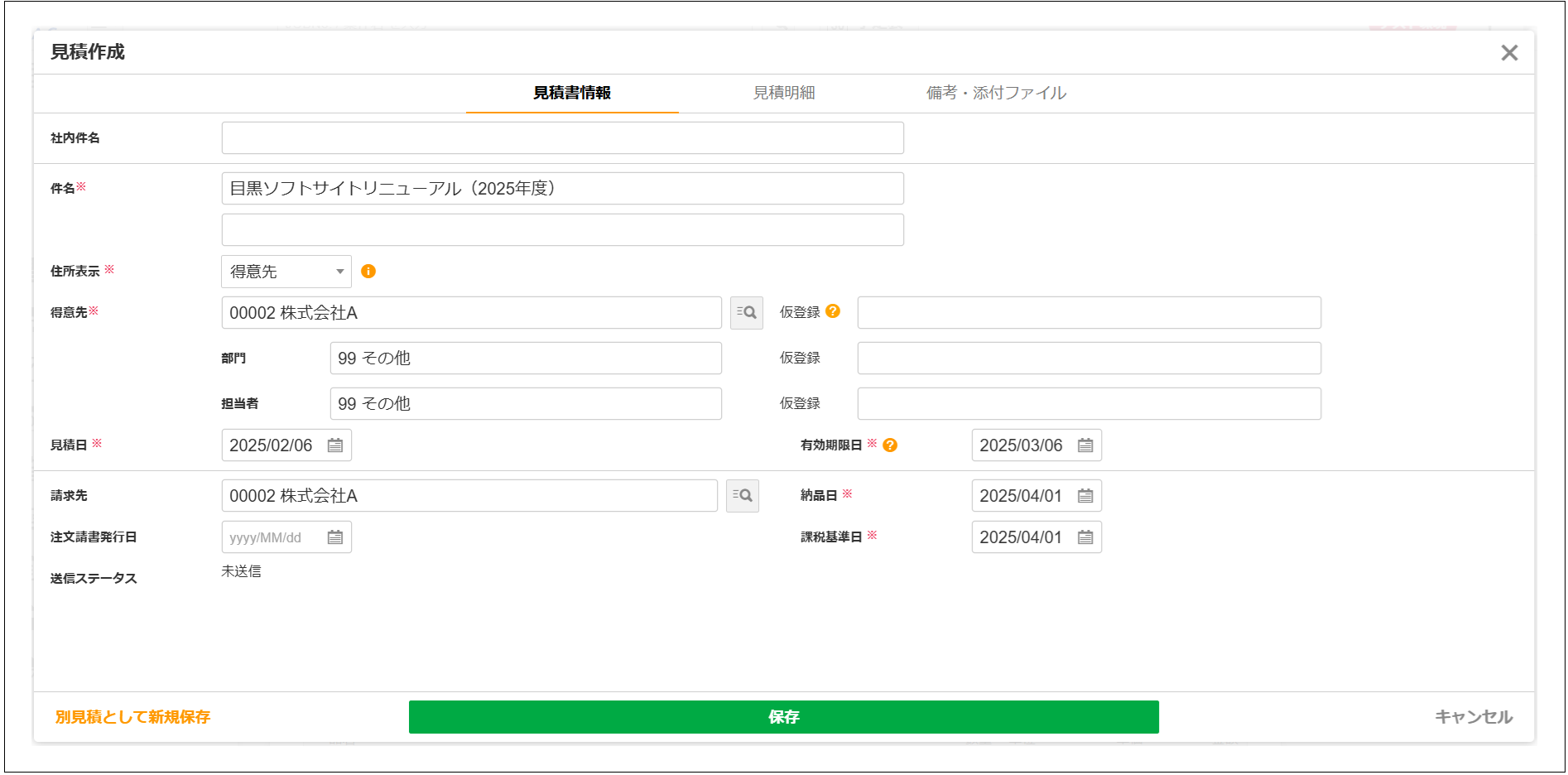Close the 見積作成 dialog
Image resolution: width=1568 pixels, height=775 pixels.
1510,52
